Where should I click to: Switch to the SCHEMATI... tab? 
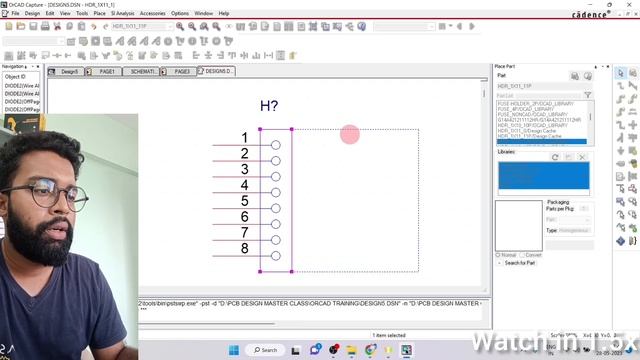(x=141, y=71)
